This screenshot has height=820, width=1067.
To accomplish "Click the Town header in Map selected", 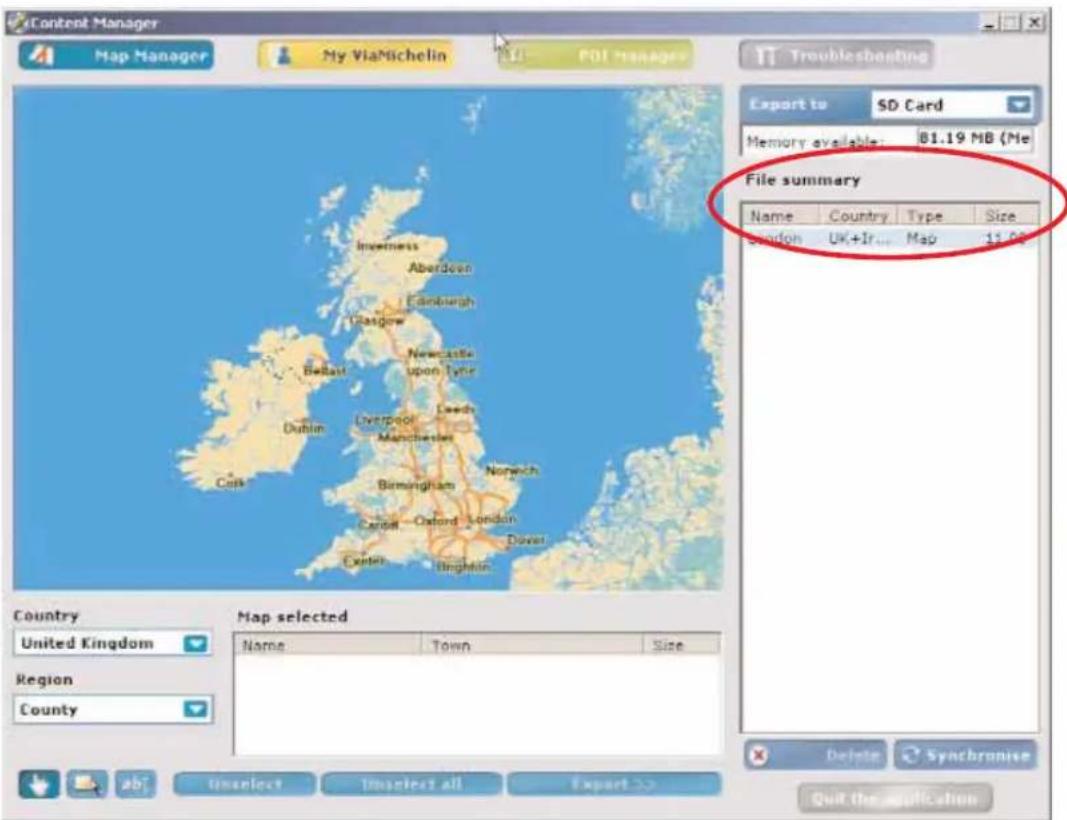I will click(x=532, y=645).
